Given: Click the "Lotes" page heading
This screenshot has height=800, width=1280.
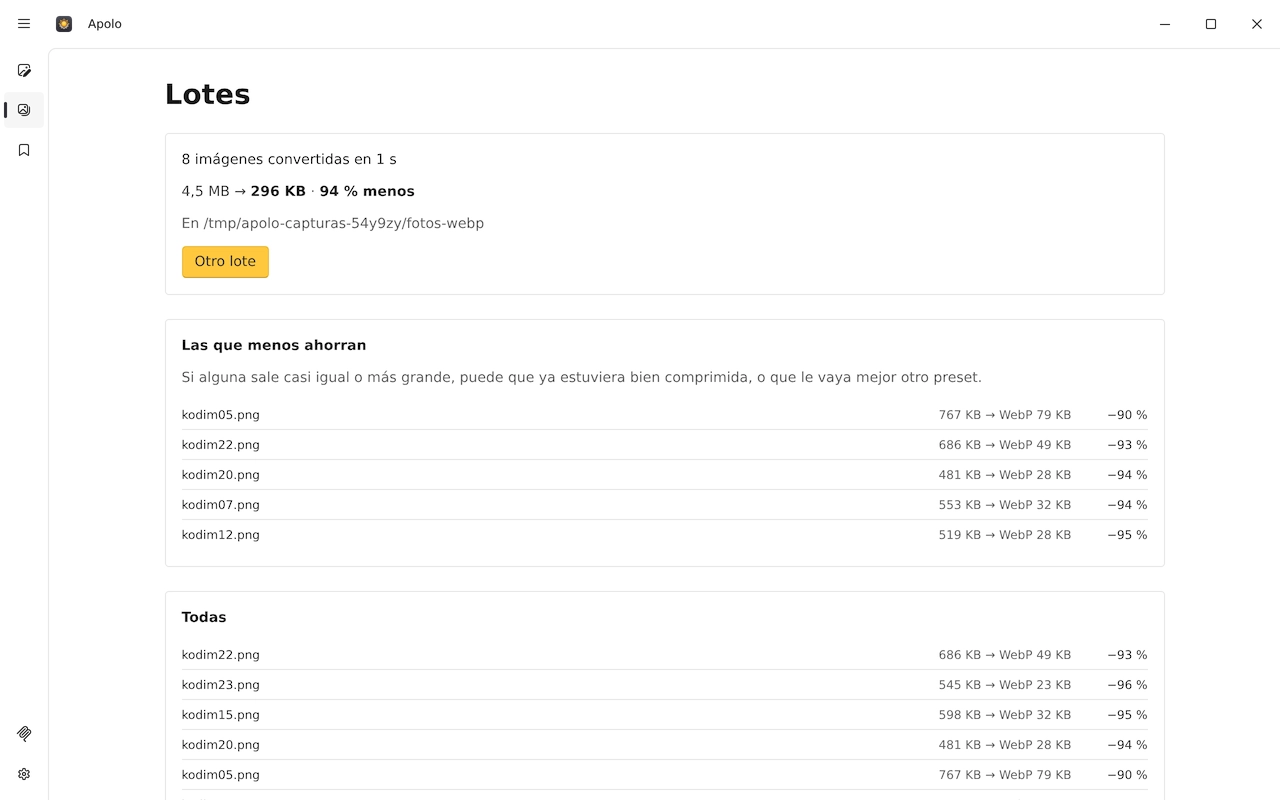Looking at the screenshot, I should 207,94.
